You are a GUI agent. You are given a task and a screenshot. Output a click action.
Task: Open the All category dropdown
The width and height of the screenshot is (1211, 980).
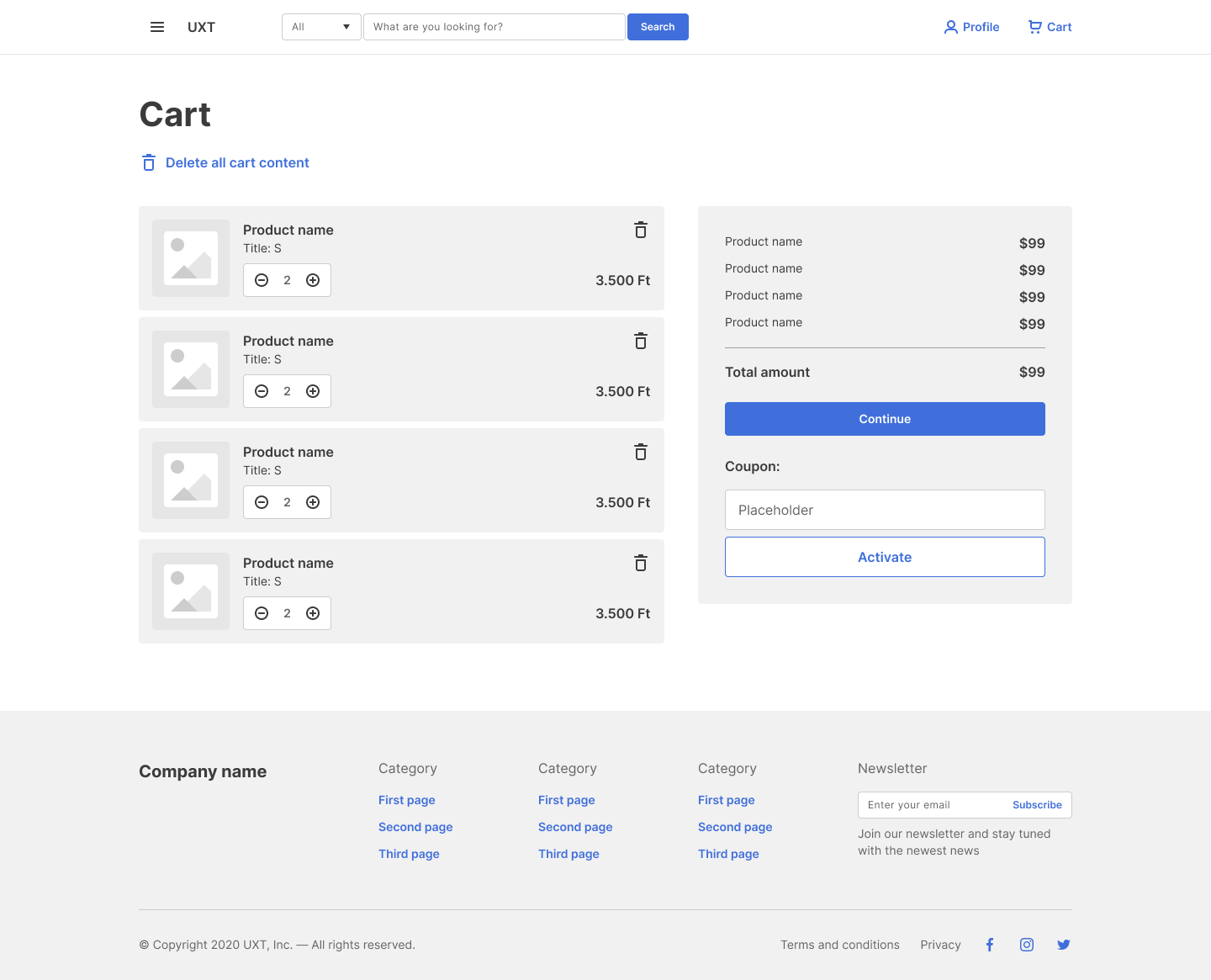pyautogui.click(x=321, y=27)
